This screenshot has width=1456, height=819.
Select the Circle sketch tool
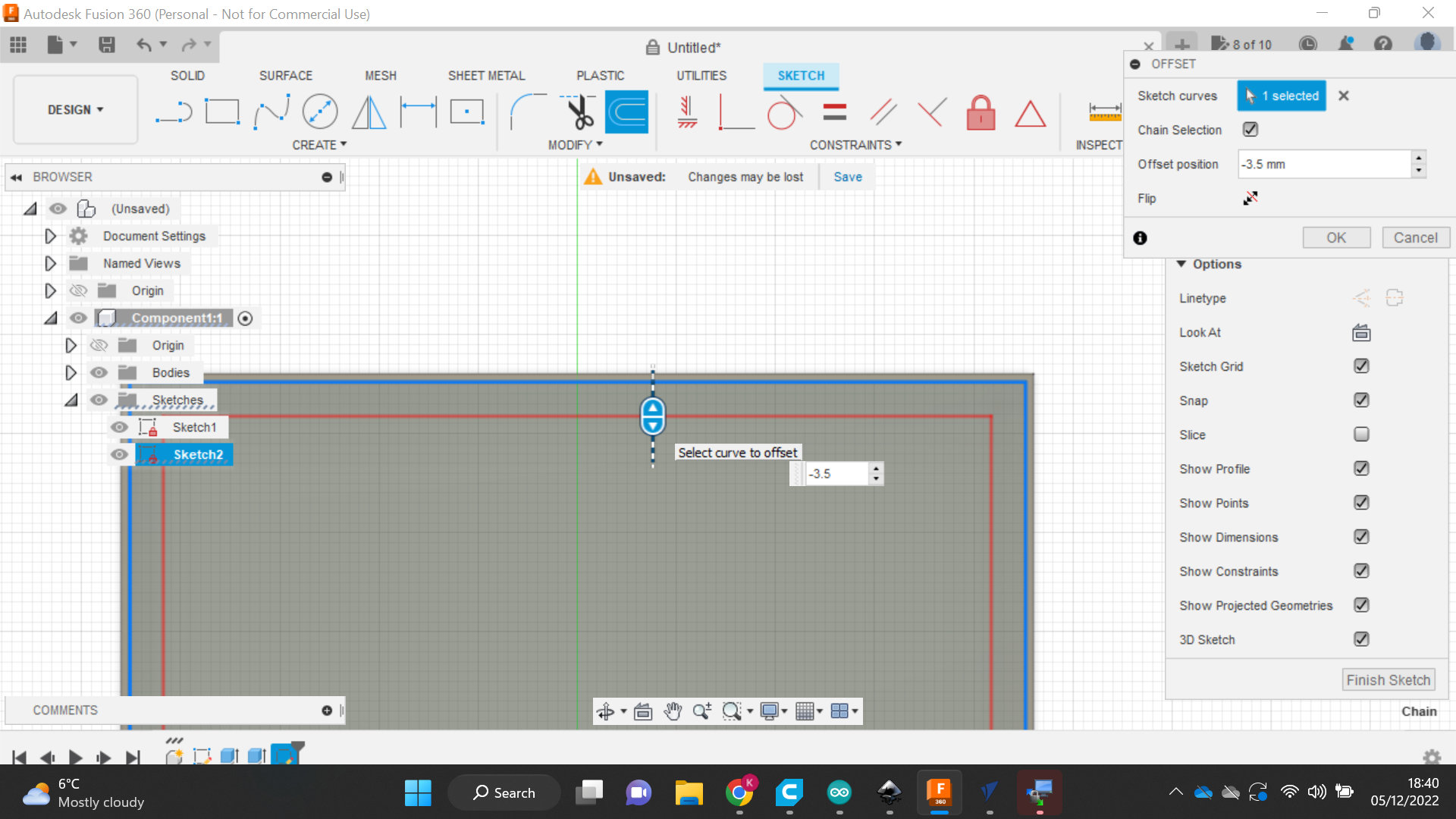[x=319, y=112]
